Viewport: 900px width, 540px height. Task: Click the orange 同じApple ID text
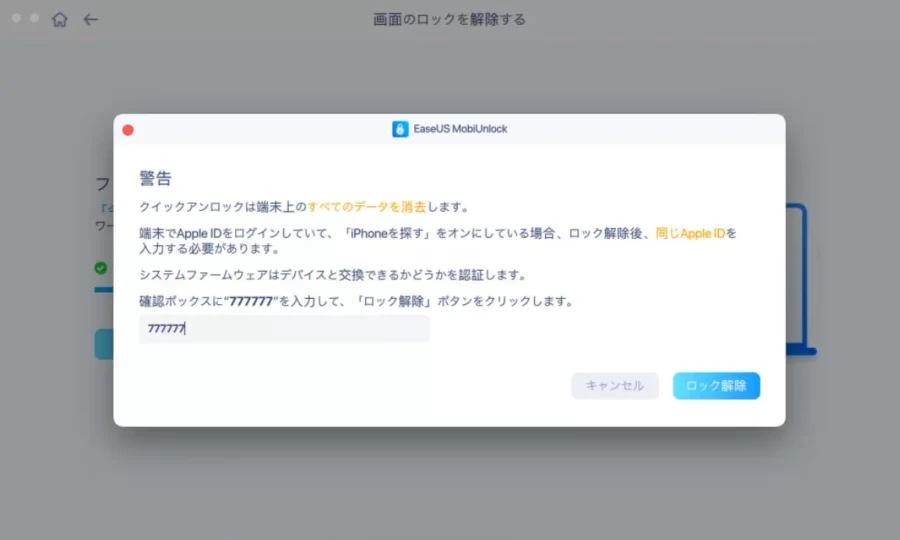pos(690,234)
